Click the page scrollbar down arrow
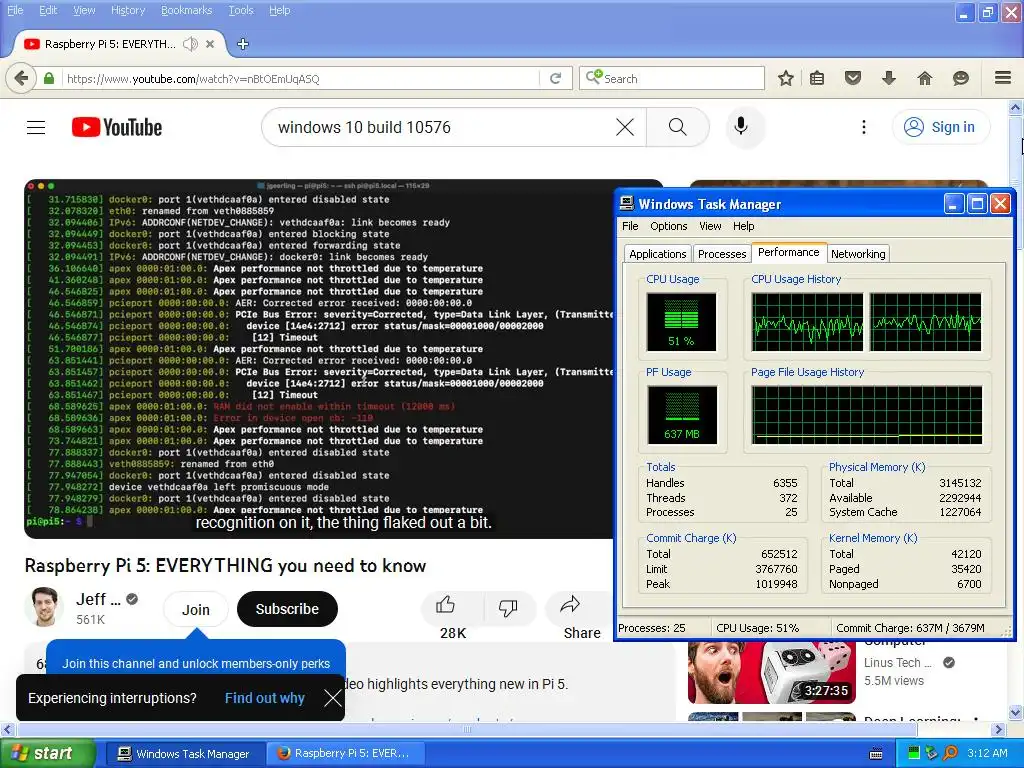This screenshot has width=1024, height=768. (x=1016, y=712)
